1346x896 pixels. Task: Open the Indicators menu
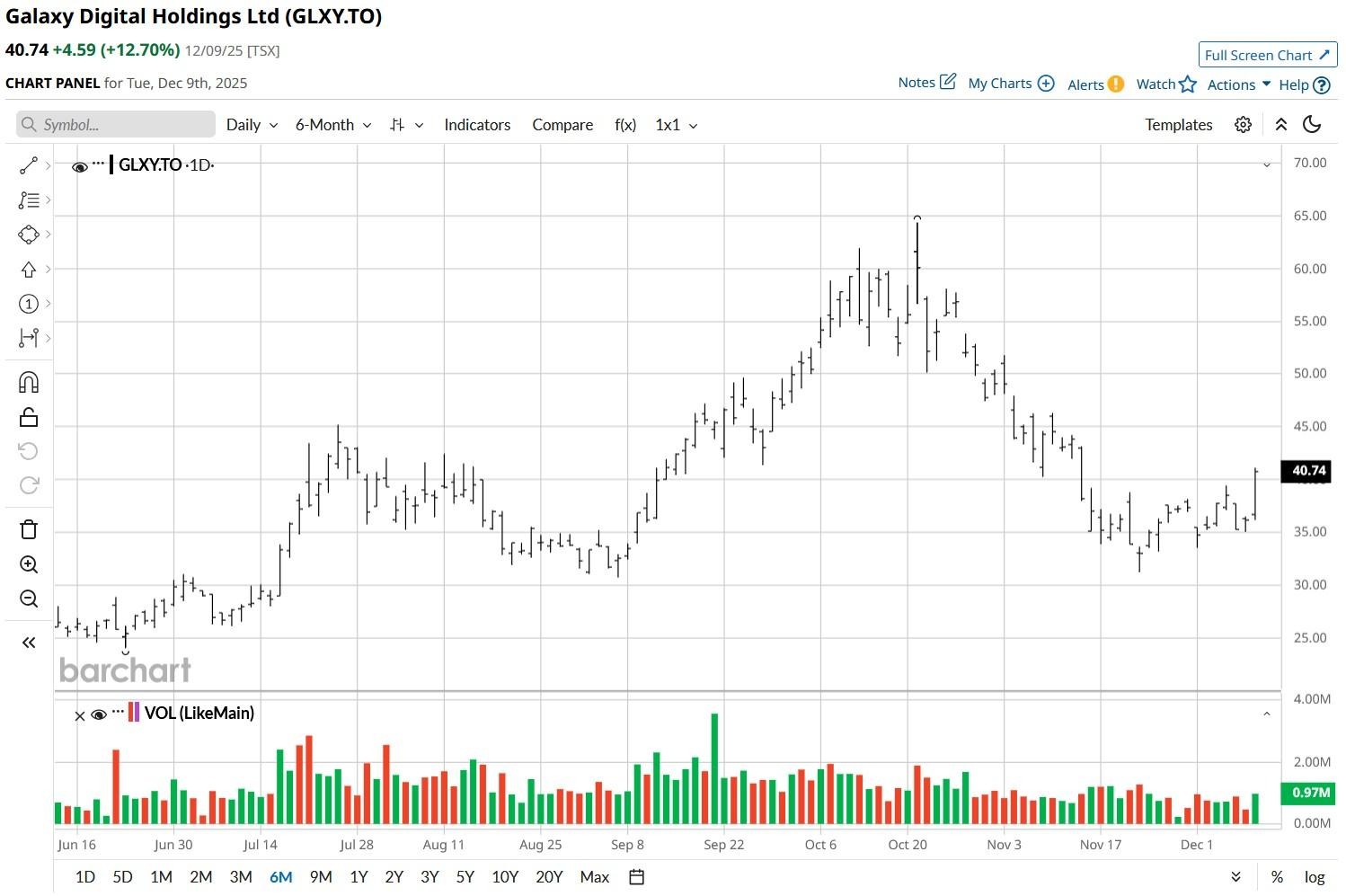pyautogui.click(x=477, y=125)
